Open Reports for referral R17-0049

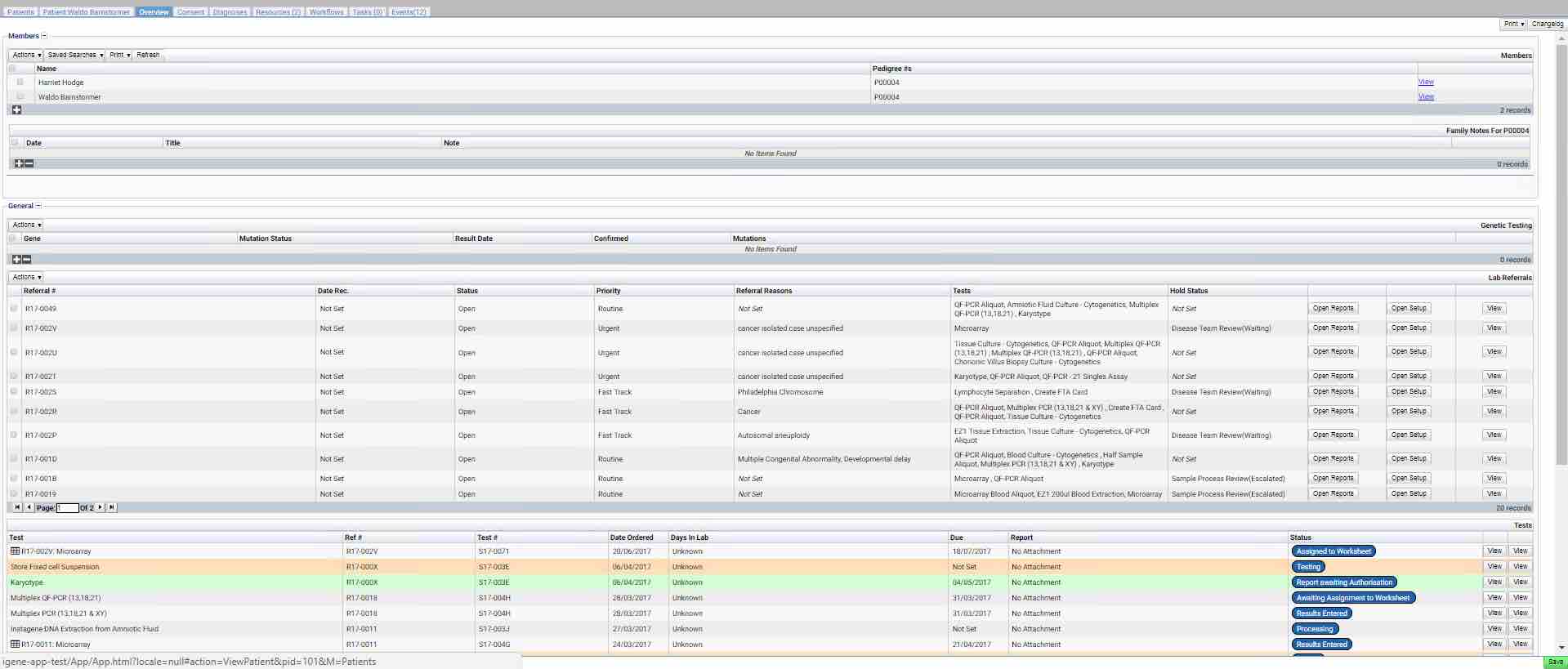coord(1333,308)
